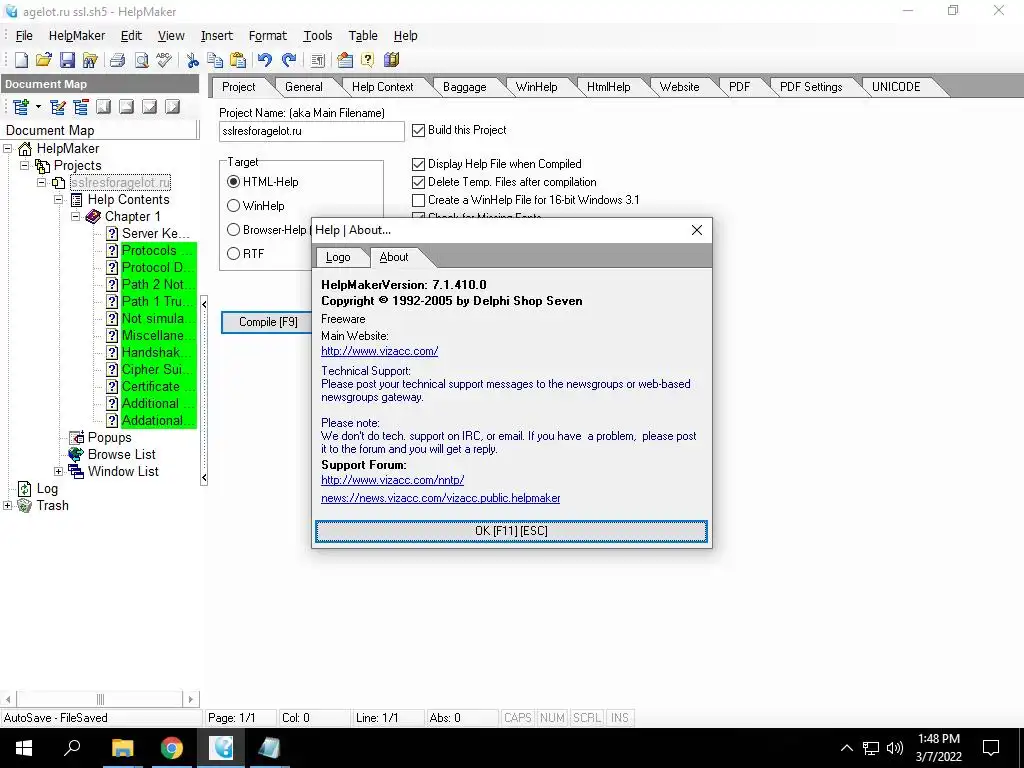Close the Help About dialog with X

[697, 230]
